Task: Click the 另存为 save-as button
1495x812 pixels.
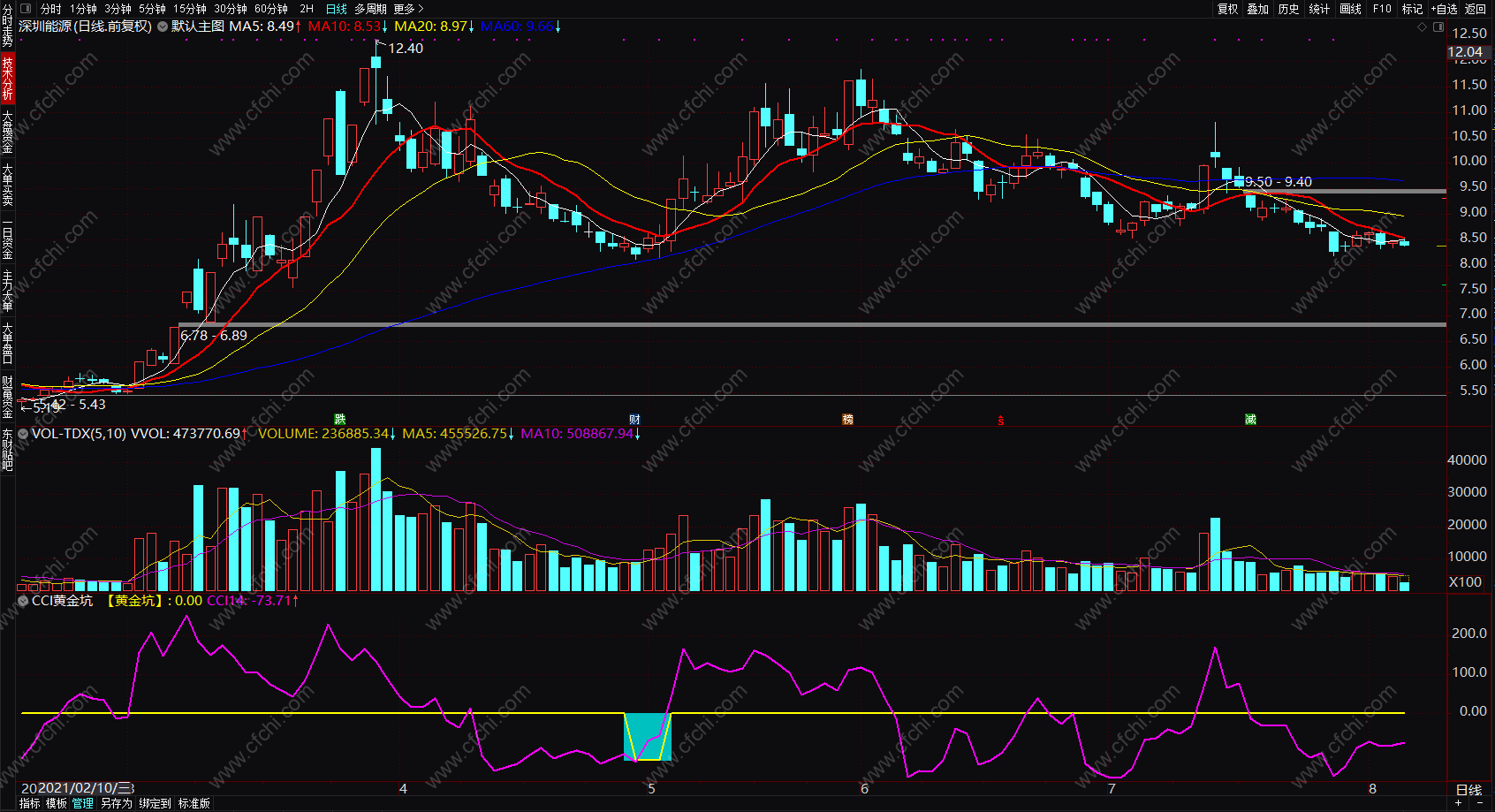Action: (x=117, y=803)
